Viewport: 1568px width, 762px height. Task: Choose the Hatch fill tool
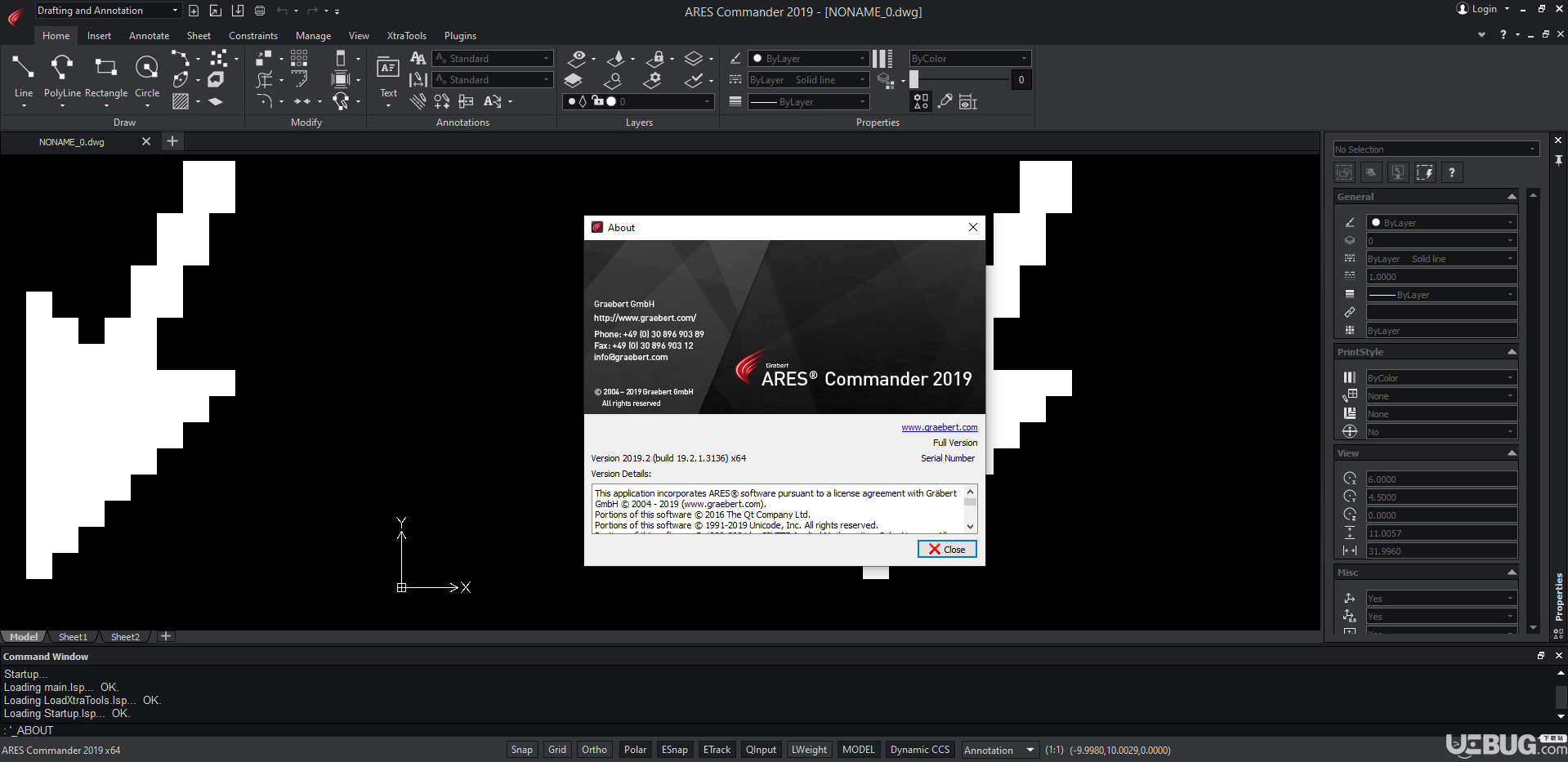181,101
